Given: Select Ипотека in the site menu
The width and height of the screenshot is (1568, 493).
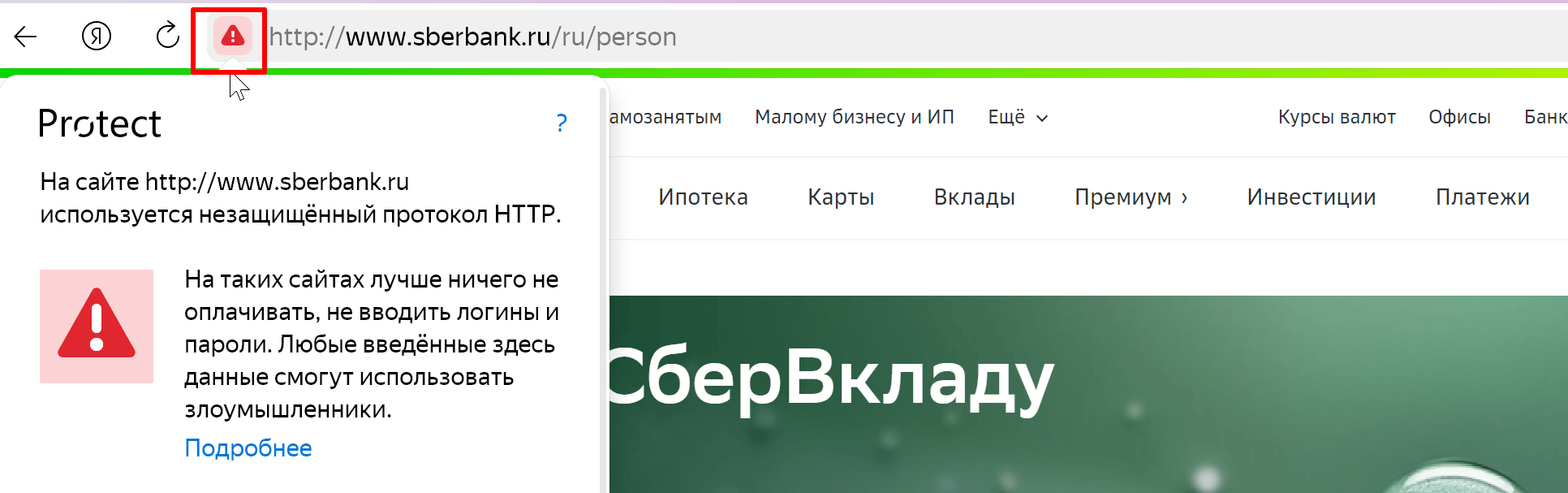Looking at the screenshot, I should click(703, 197).
